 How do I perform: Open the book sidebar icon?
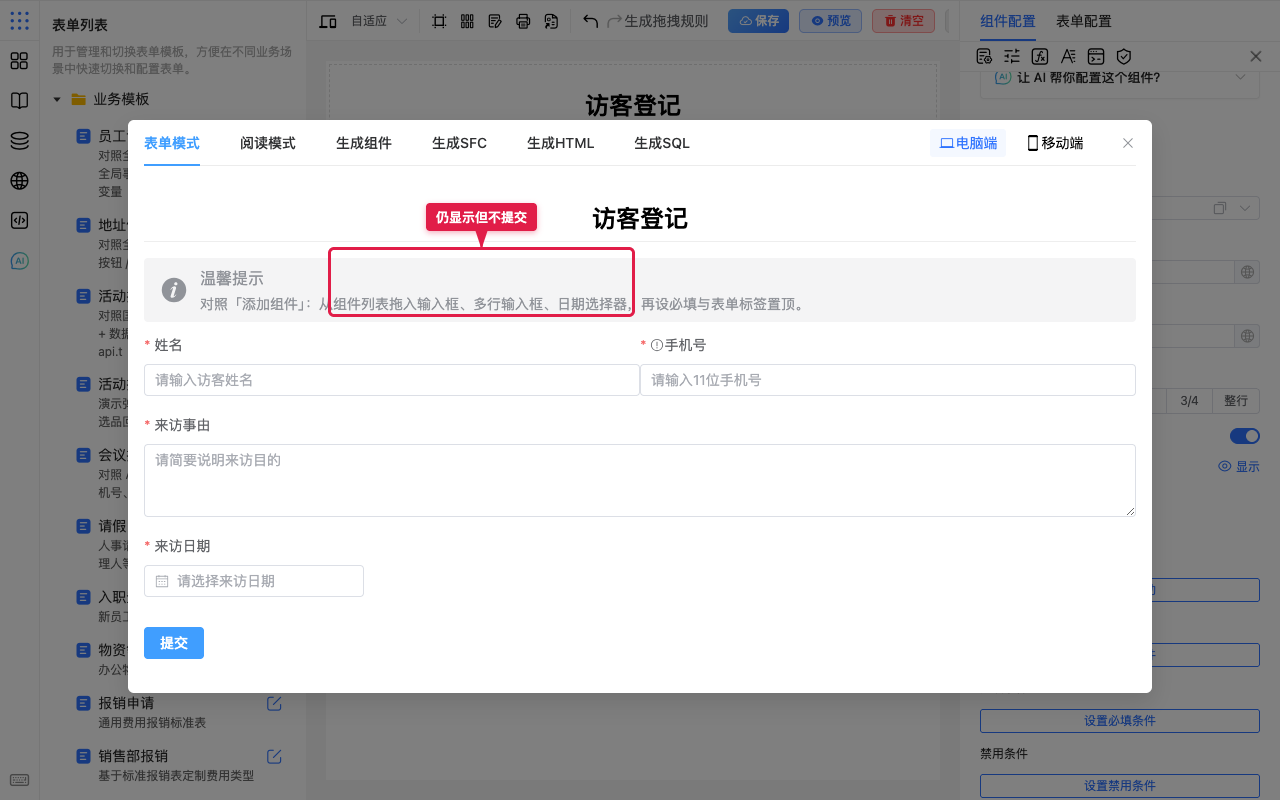pyautogui.click(x=19, y=101)
